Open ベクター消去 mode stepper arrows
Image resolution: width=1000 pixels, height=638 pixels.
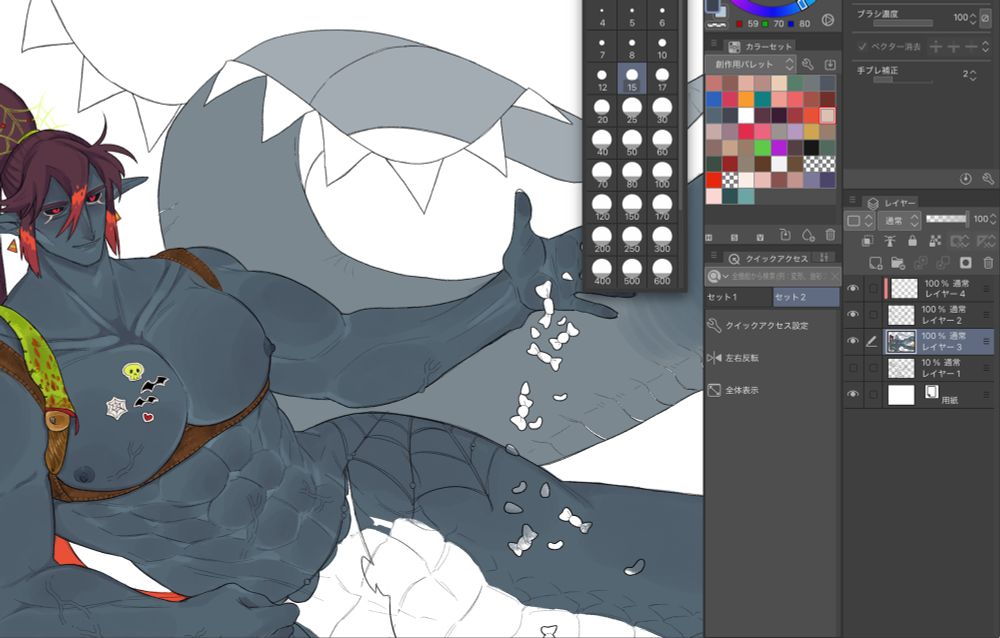click(986, 47)
